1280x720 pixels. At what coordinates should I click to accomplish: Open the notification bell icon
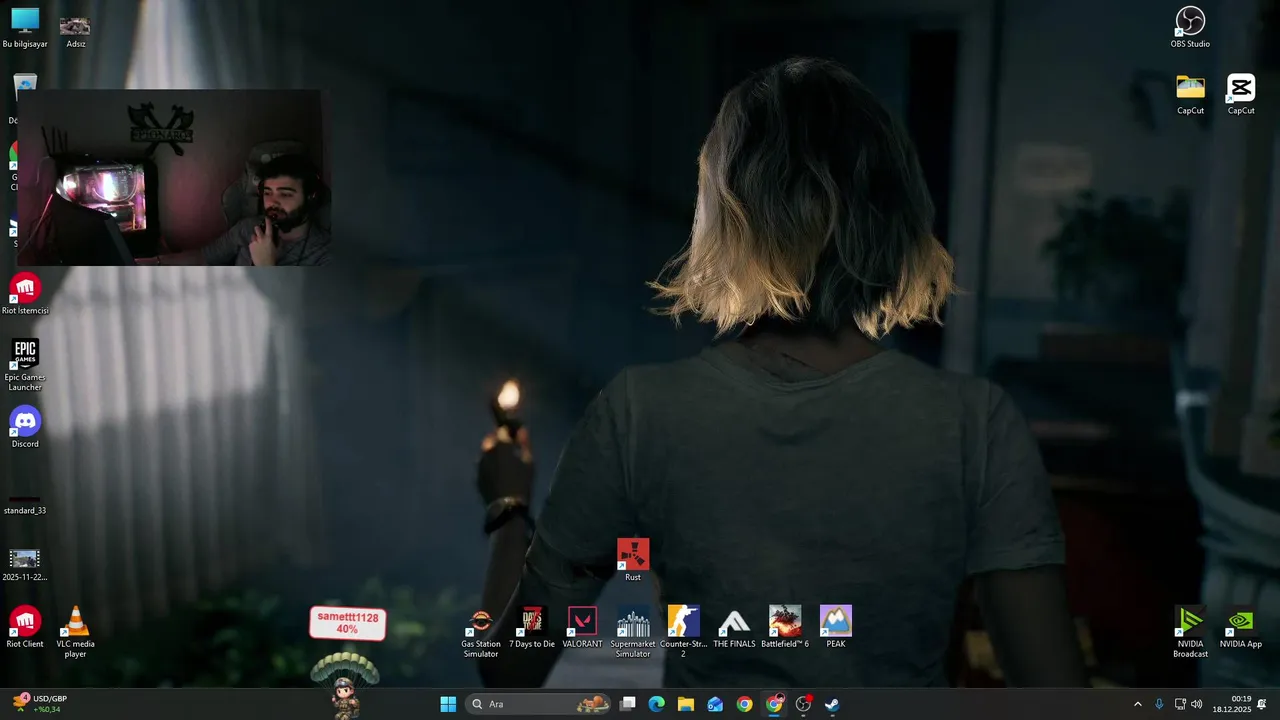click(1262, 704)
